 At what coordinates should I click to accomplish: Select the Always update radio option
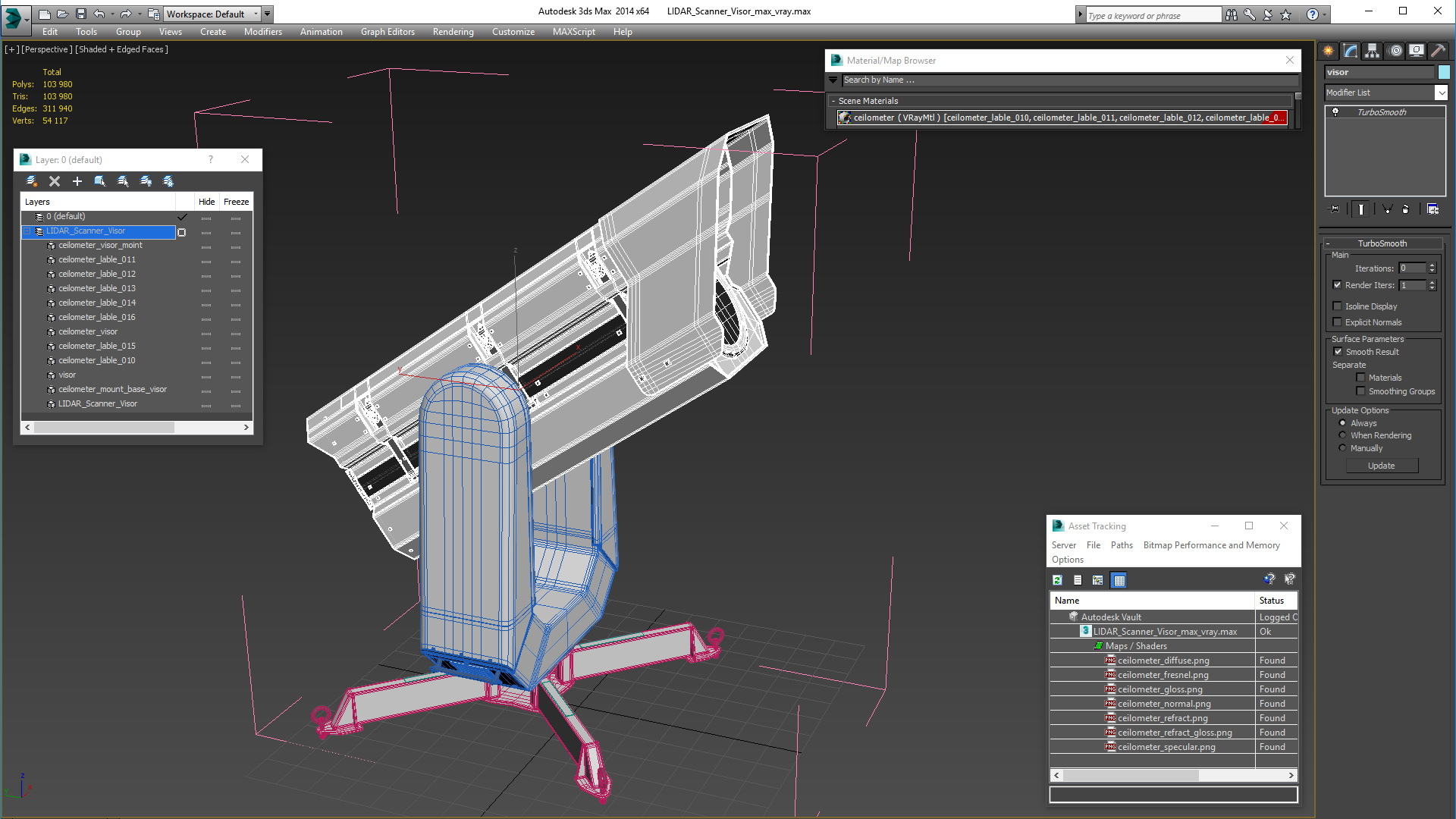coord(1343,423)
